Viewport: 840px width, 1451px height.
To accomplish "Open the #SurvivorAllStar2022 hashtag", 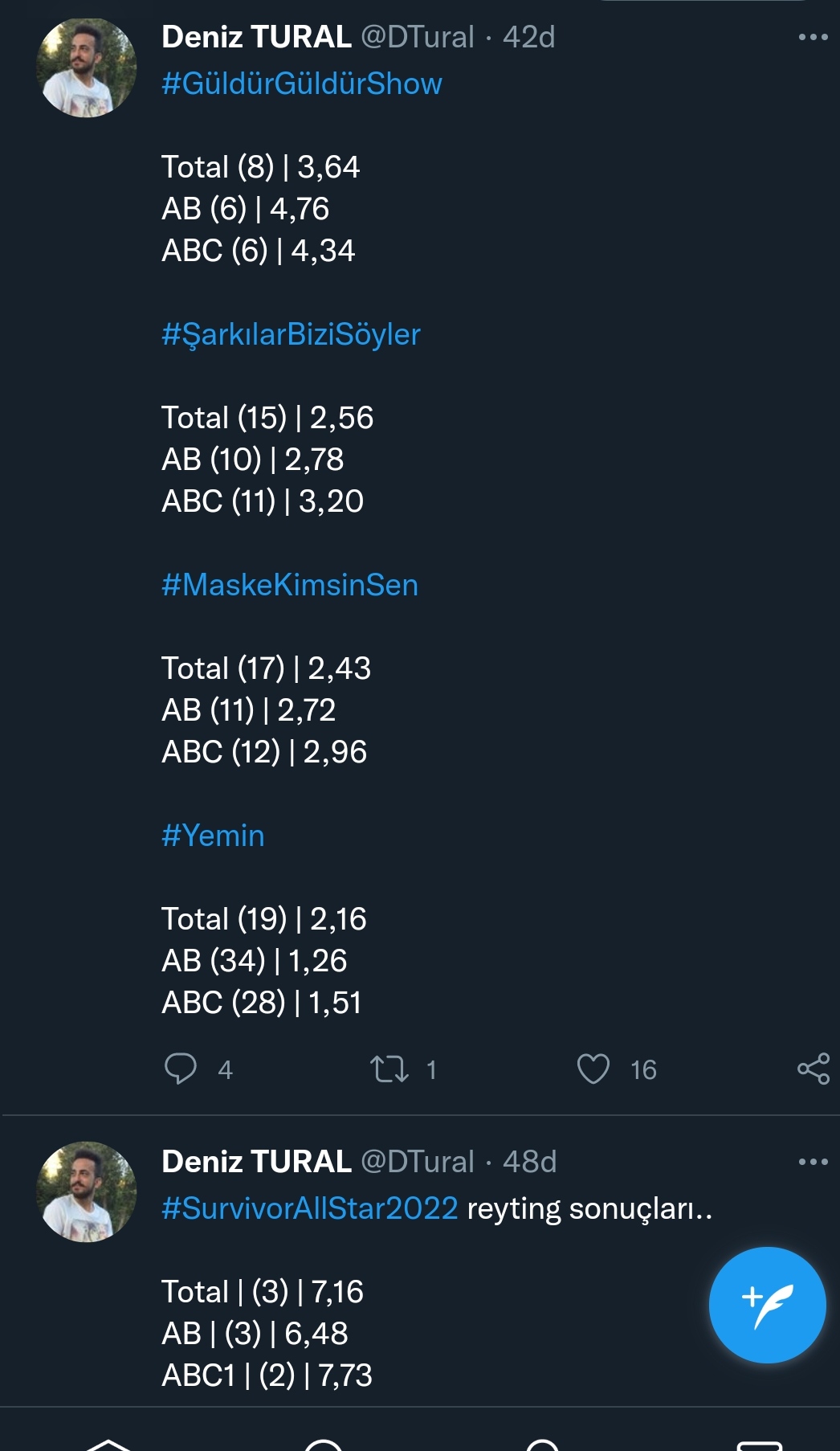I will click(x=310, y=1208).
